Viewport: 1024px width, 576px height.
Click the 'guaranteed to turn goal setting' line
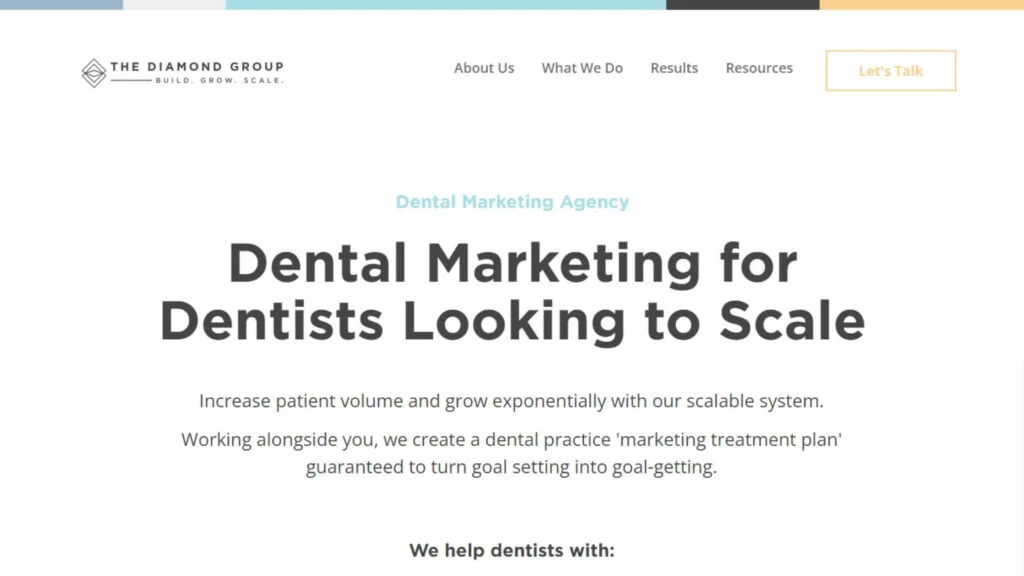(511, 467)
